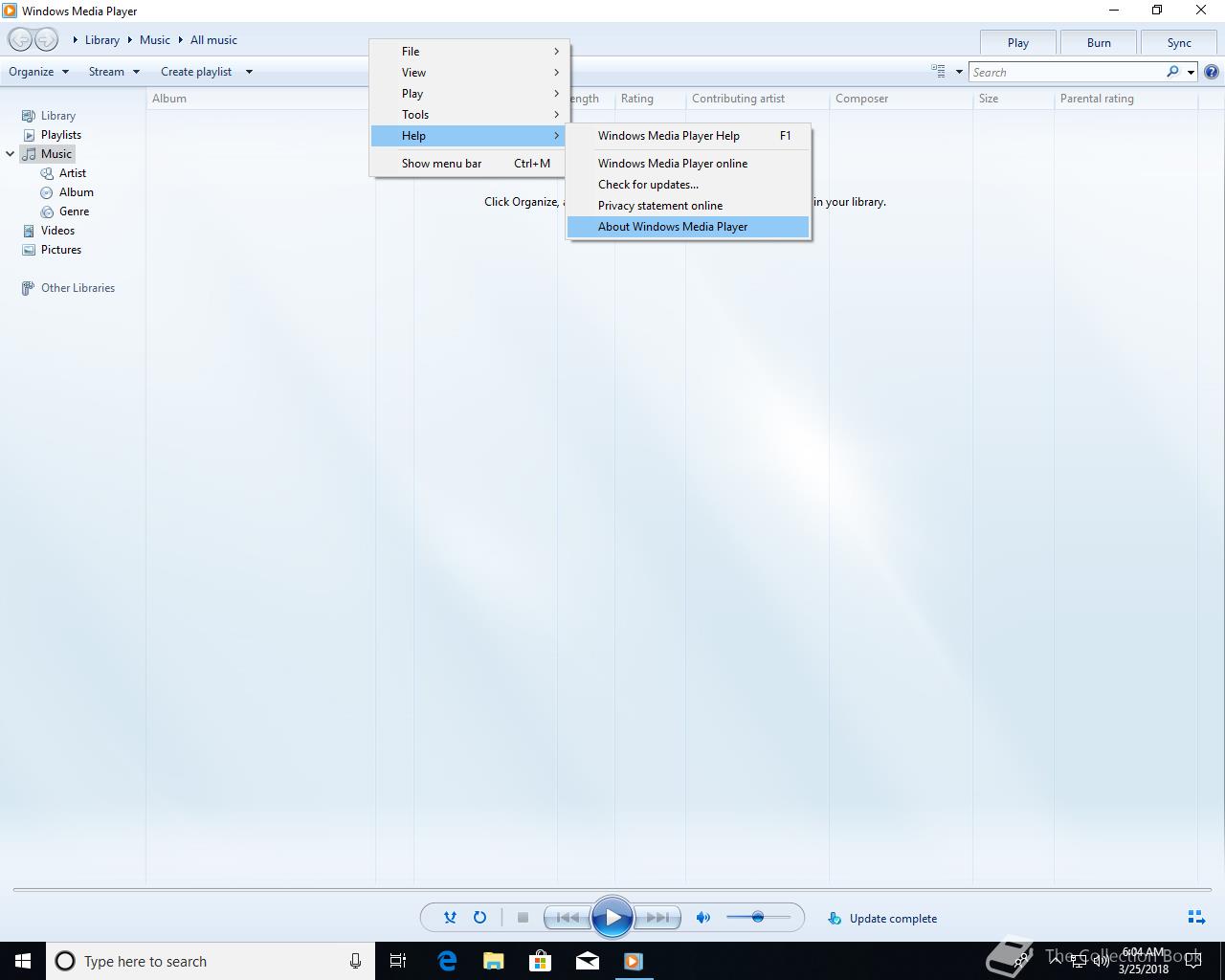The image size is (1225, 980).
Task: Open the Organize dropdown
Action: pyautogui.click(x=39, y=72)
